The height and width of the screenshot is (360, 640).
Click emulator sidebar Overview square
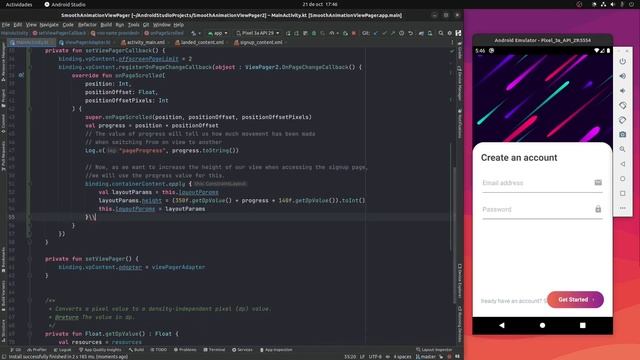622,193
